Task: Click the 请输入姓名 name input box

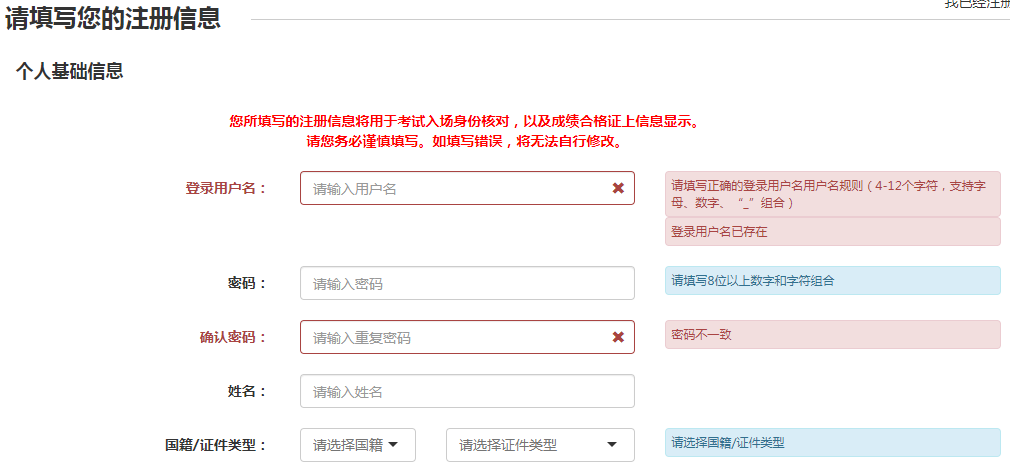Action: 467,391
